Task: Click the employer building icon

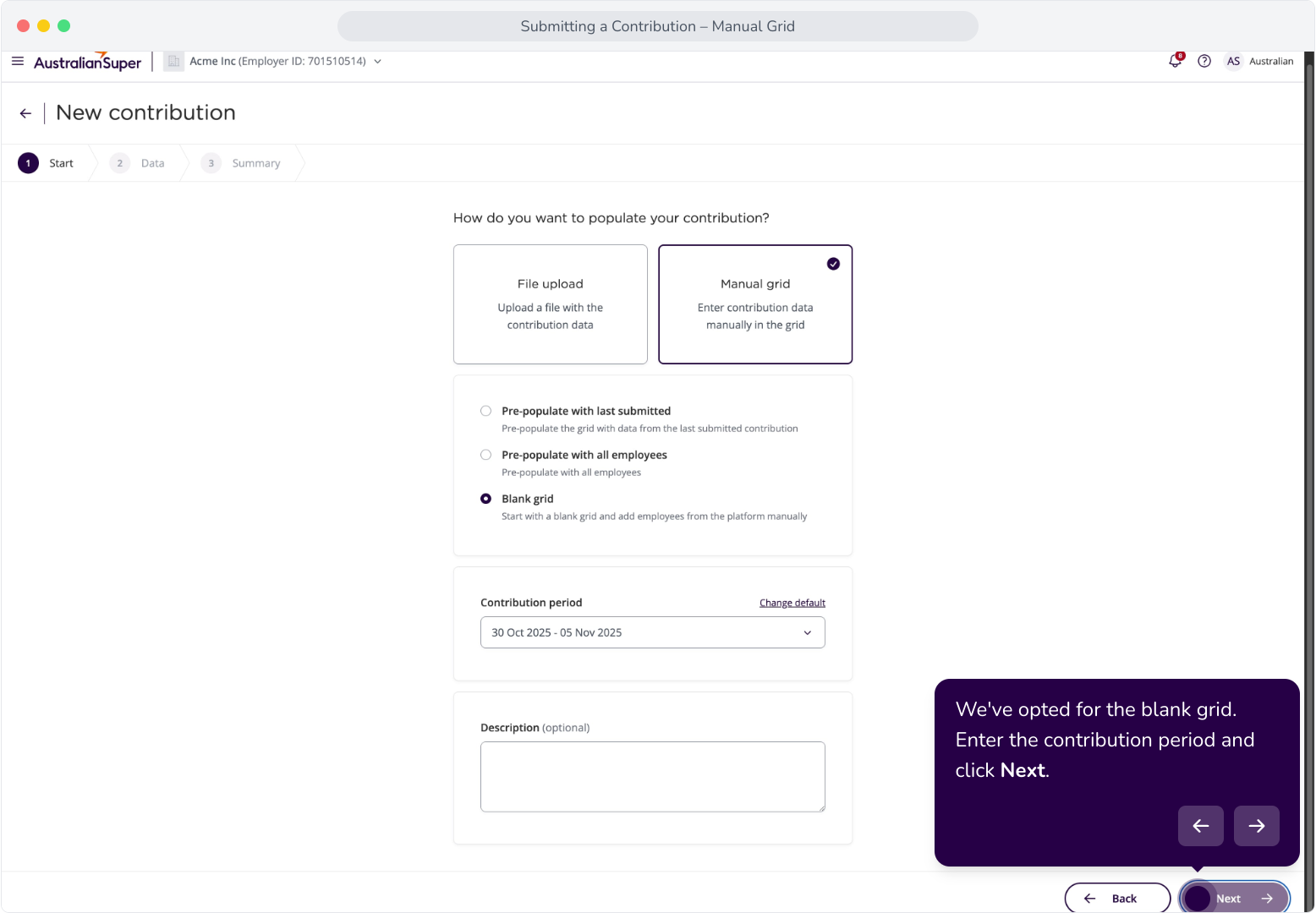Action: tap(174, 61)
